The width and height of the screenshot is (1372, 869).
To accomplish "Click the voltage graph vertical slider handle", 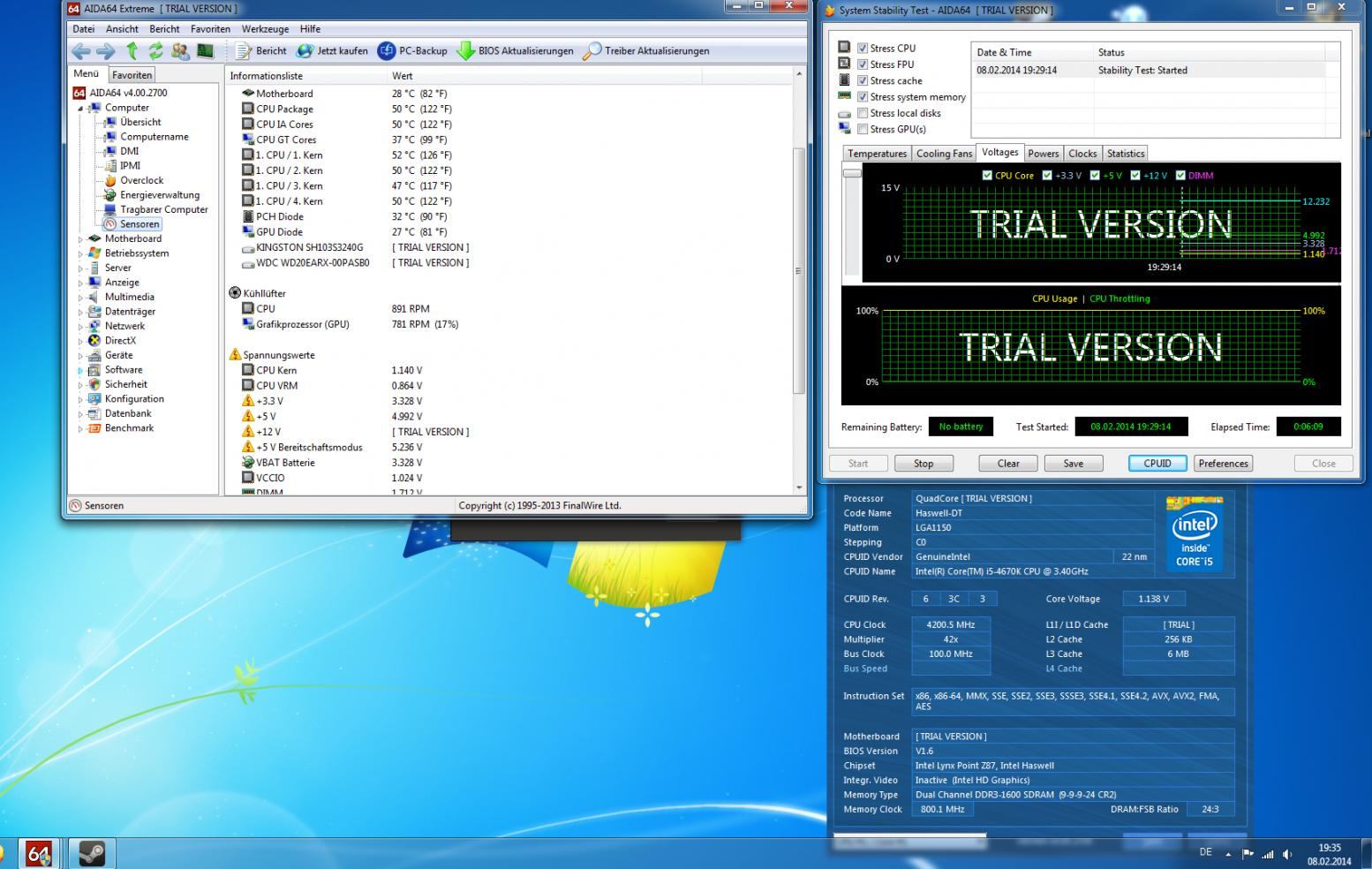I will click(852, 173).
